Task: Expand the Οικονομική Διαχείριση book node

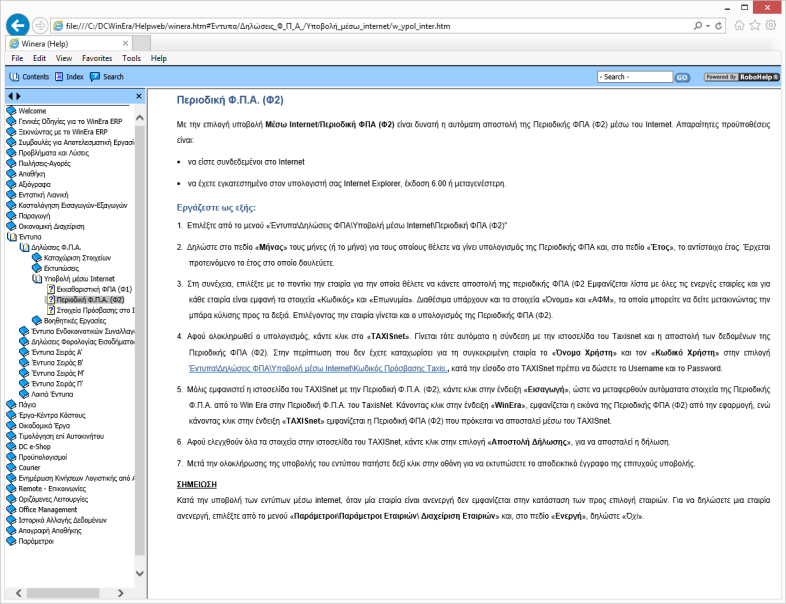Action: (x=11, y=227)
